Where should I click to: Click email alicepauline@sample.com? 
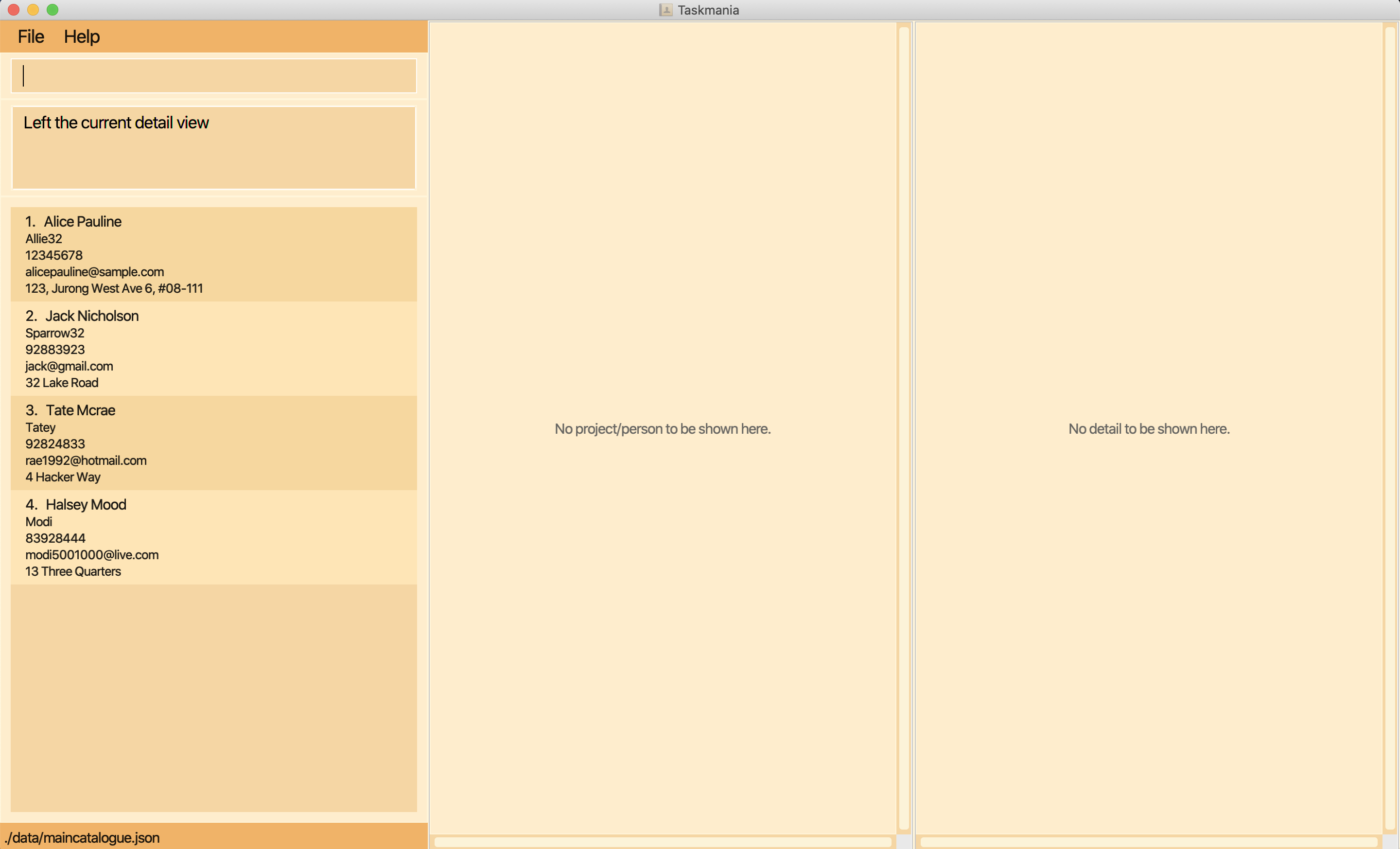(x=94, y=272)
